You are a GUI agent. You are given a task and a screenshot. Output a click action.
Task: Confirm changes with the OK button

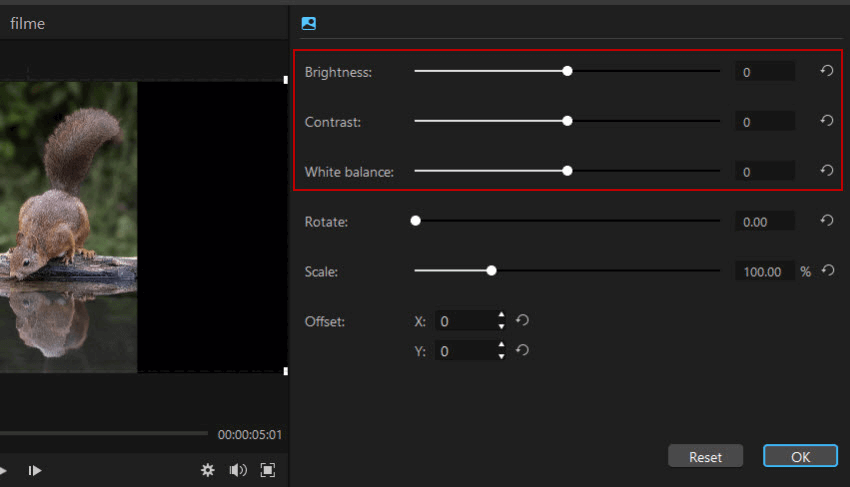[x=800, y=456]
